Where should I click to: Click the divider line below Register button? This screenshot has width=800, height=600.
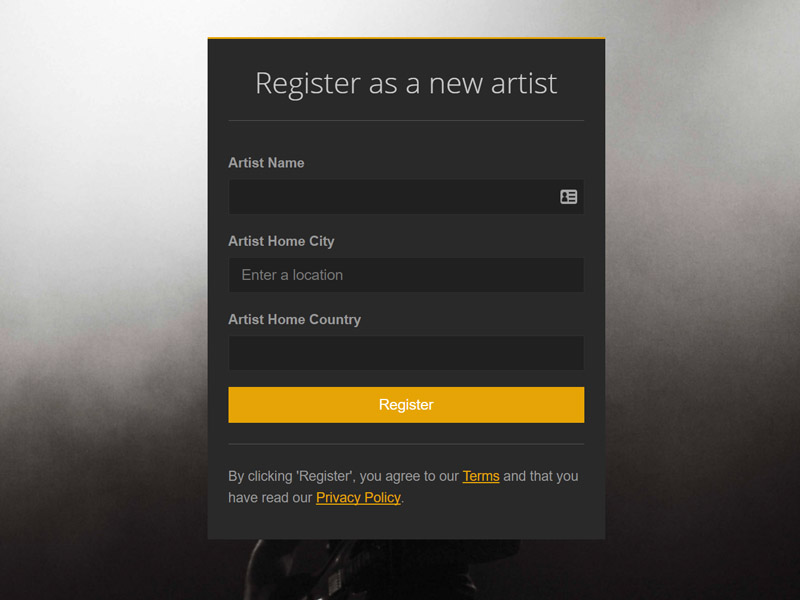(406, 444)
